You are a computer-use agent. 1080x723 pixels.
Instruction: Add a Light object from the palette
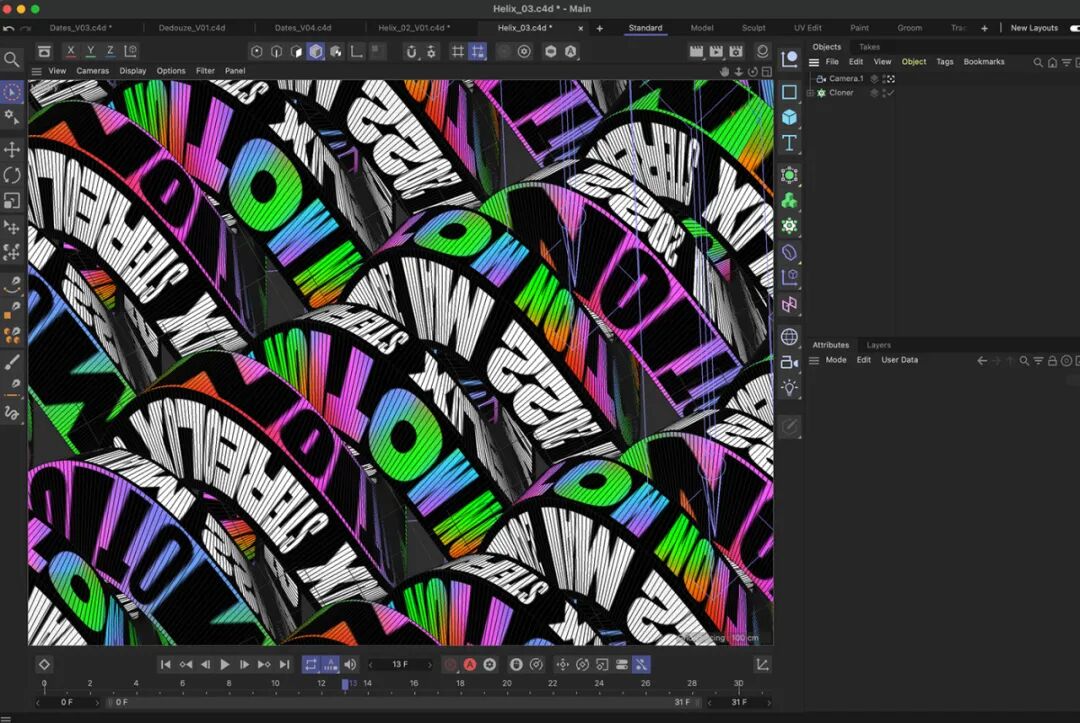coord(789,388)
